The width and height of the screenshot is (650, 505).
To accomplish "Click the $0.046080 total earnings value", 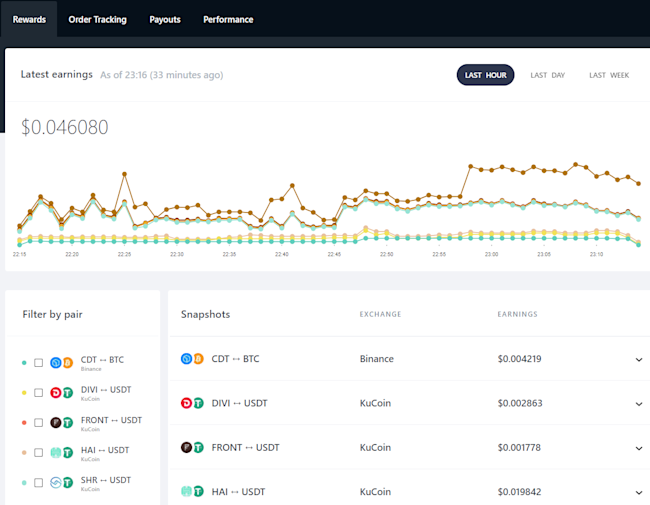I will 65,127.
